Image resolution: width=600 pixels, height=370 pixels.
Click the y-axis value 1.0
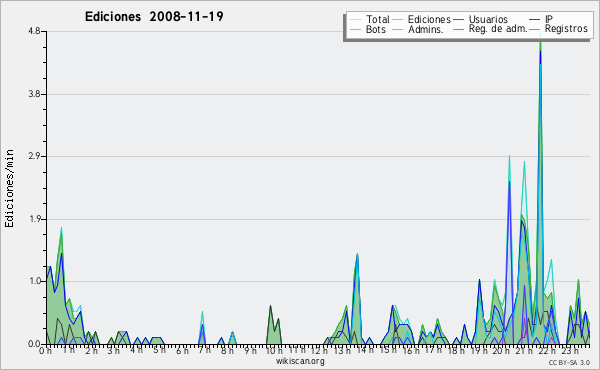click(34, 281)
